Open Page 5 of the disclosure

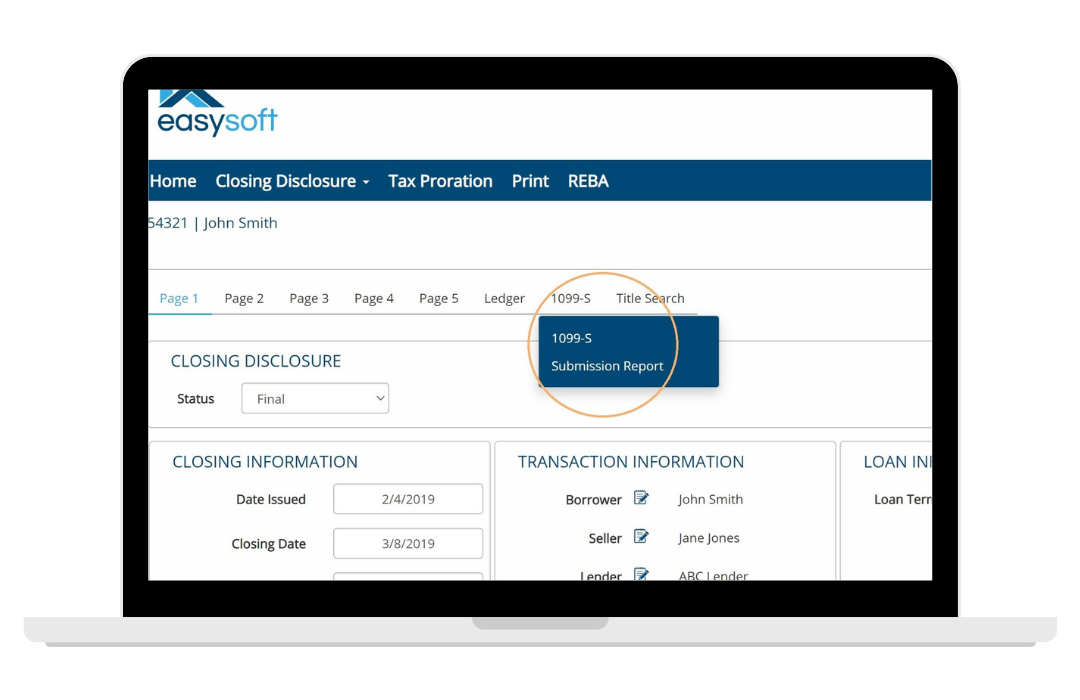[x=438, y=298]
